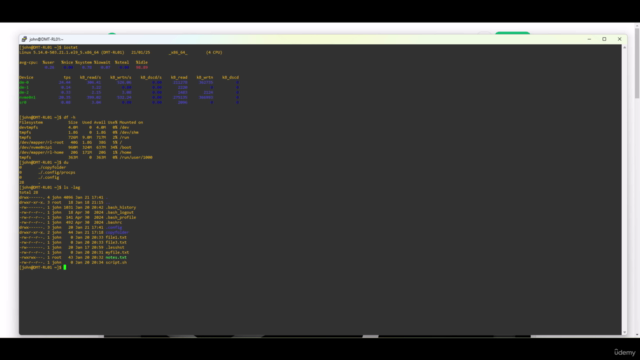Click the 'script.sh' file name

coord(116,262)
